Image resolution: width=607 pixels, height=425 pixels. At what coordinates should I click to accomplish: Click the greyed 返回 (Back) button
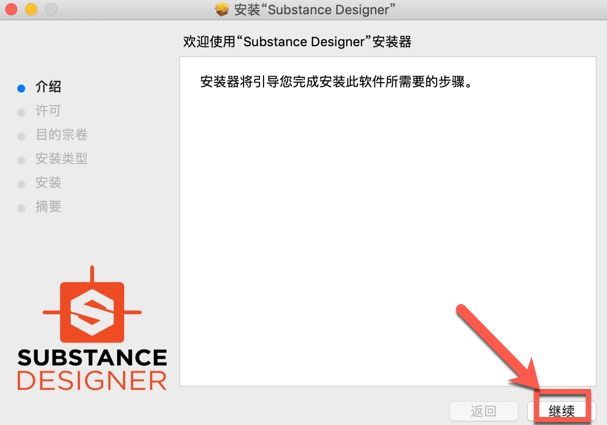coord(484,411)
